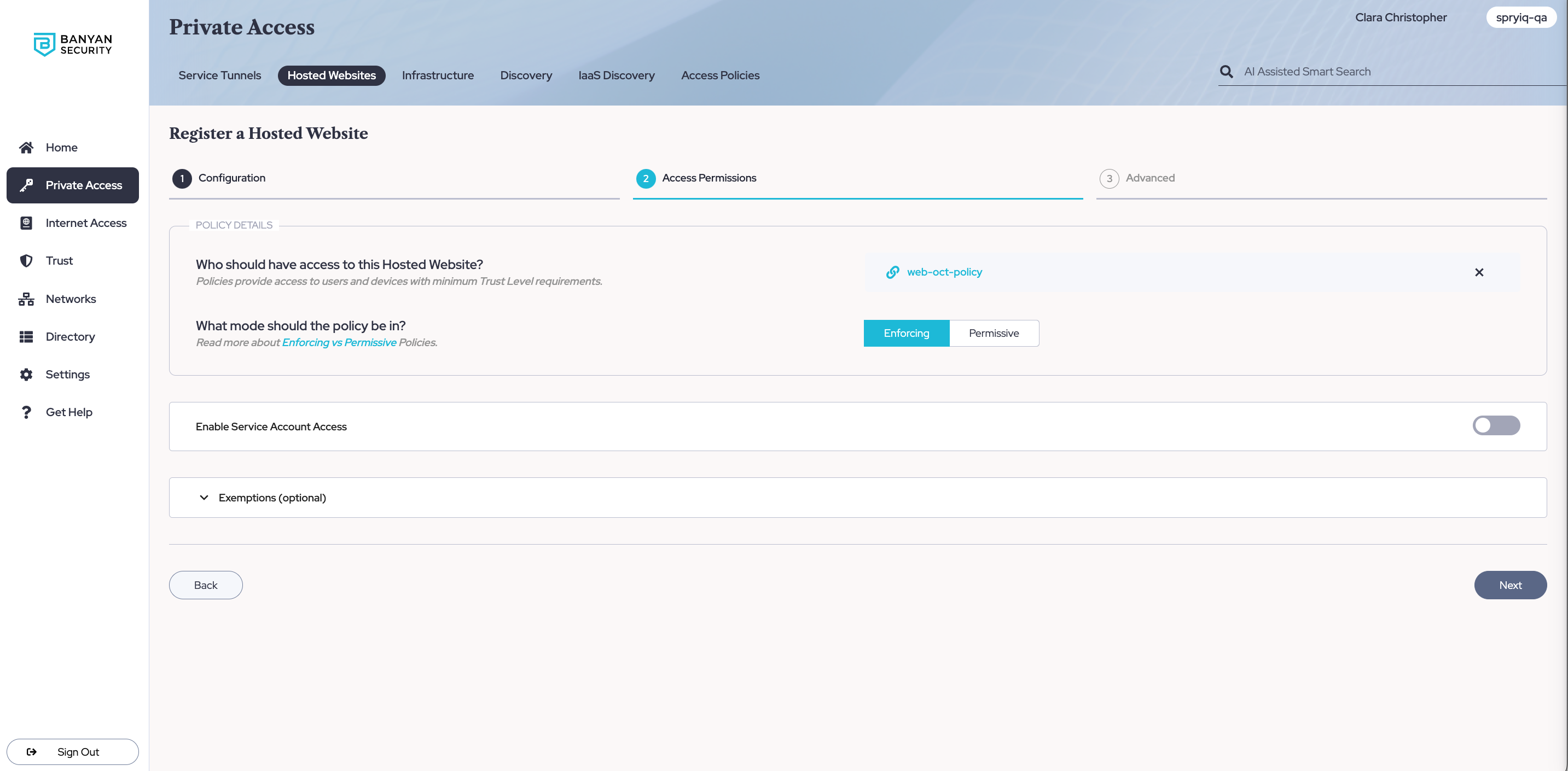
Task: Enable Service Account Access toggle
Action: click(1496, 425)
